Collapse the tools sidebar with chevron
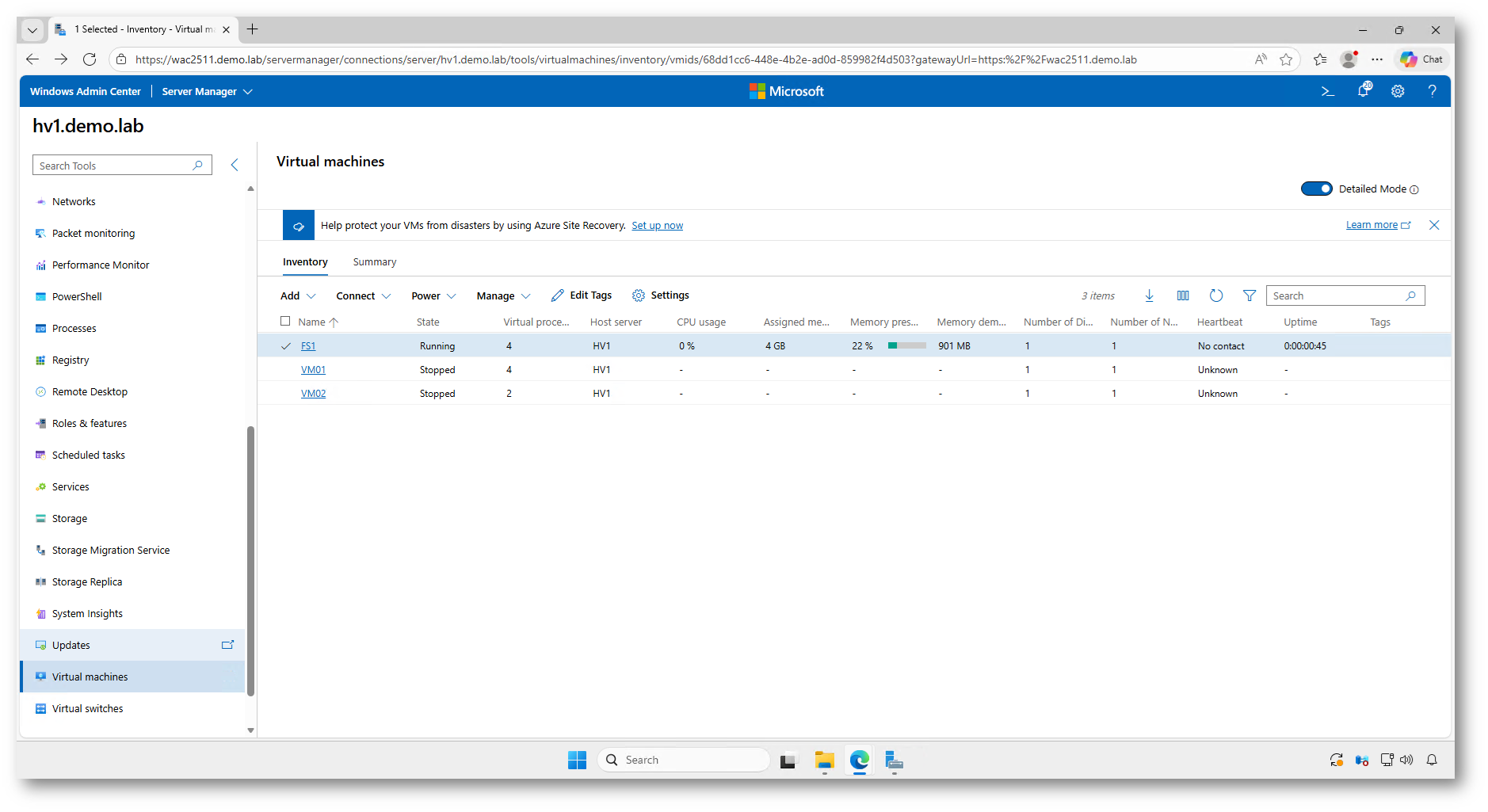 [235, 165]
